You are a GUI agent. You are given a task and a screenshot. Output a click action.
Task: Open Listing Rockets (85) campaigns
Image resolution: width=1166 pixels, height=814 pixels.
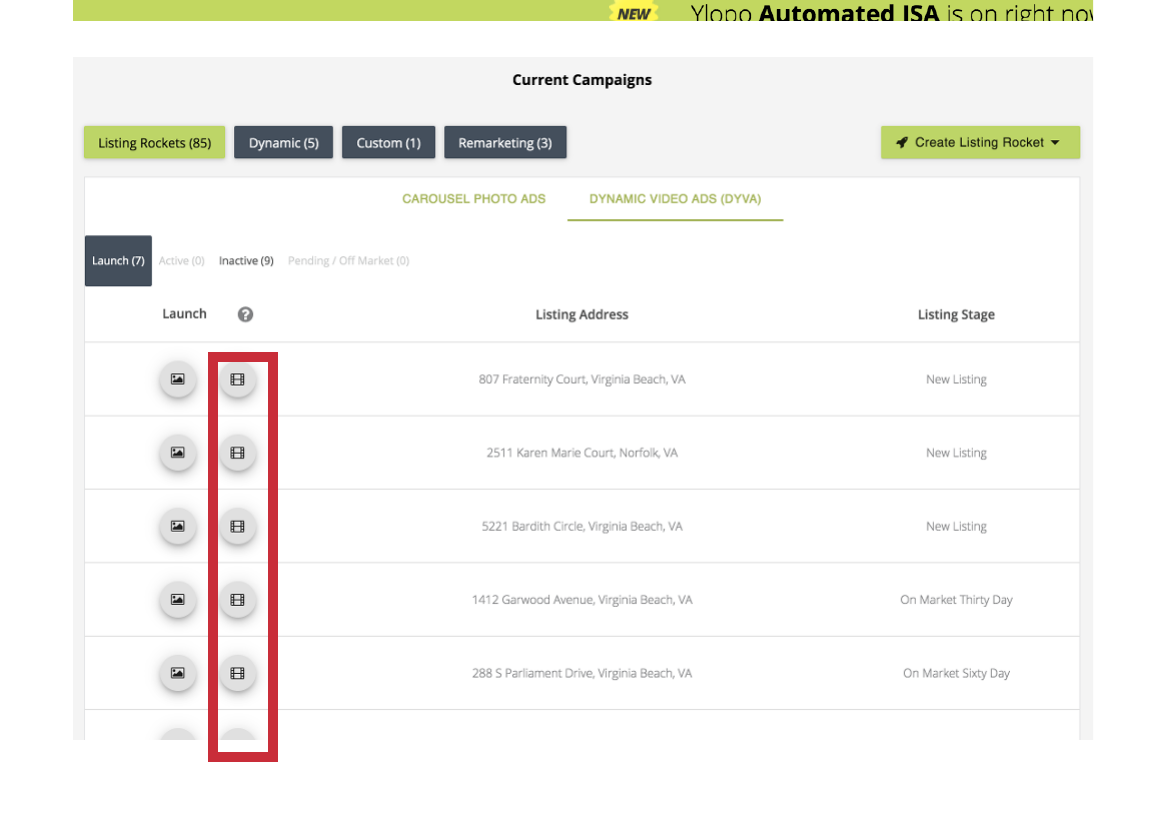tap(154, 143)
